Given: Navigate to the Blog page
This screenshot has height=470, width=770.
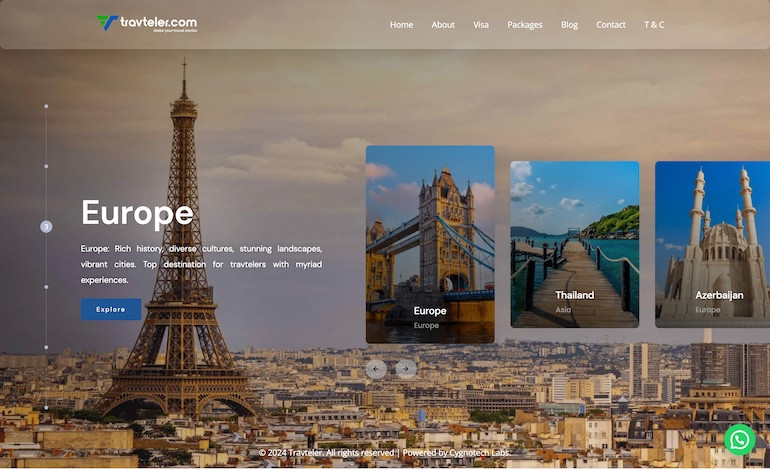Looking at the screenshot, I should click(569, 25).
